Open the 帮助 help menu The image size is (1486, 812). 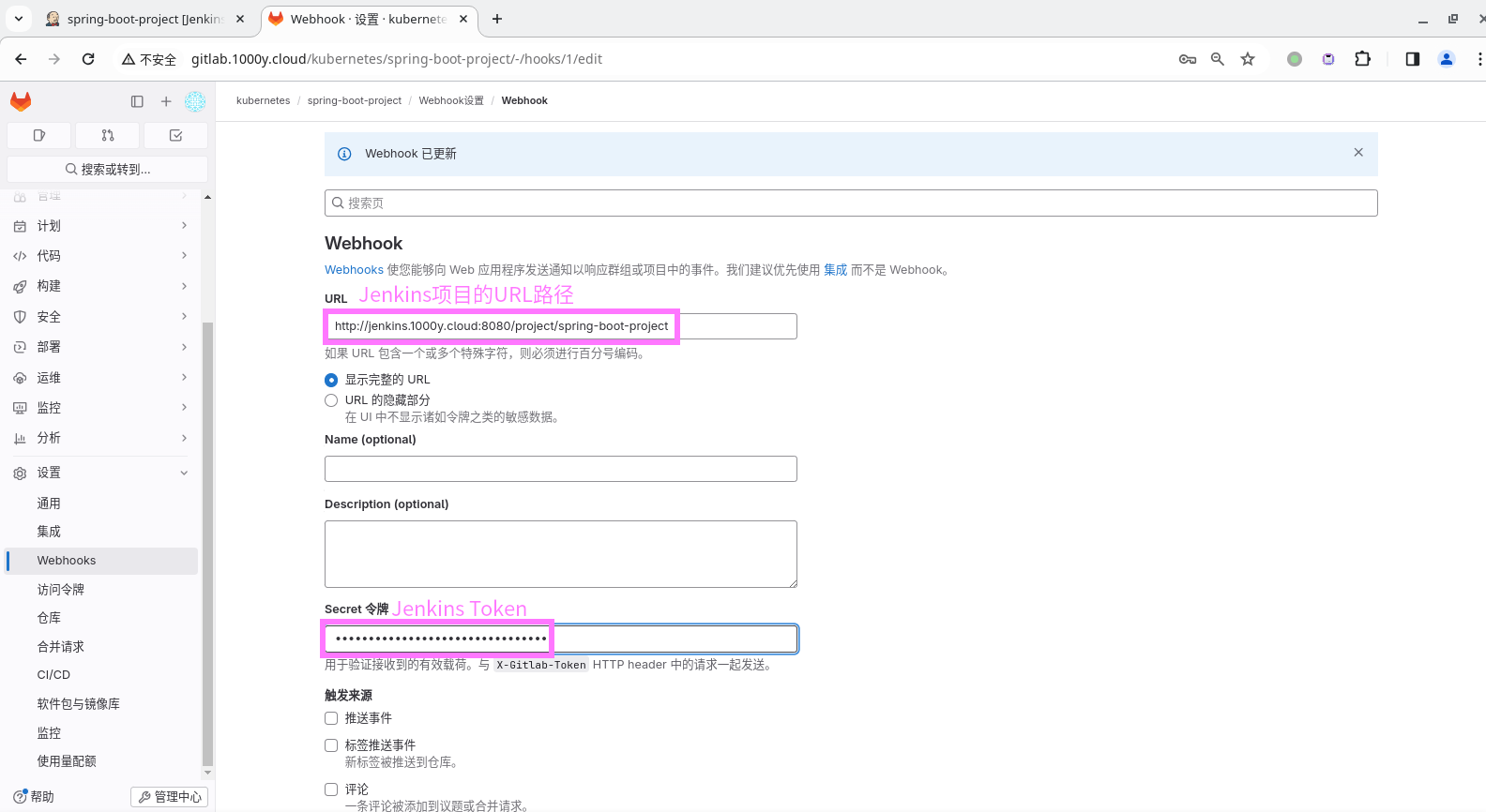(x=34, y=797)
